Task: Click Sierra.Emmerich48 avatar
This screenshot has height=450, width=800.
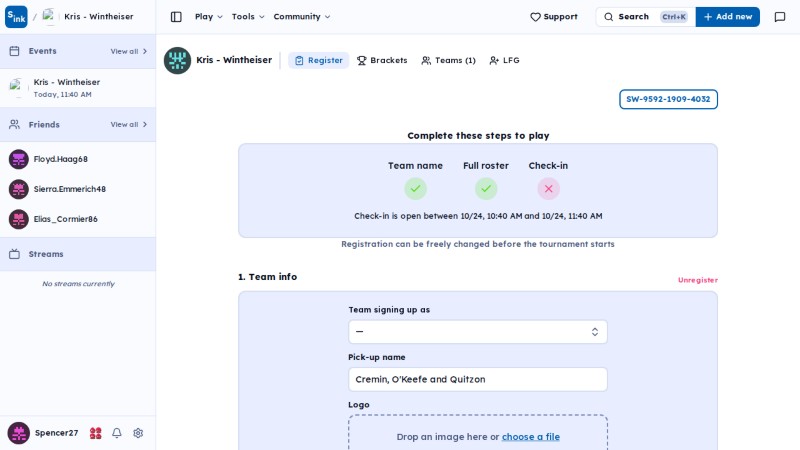Action: tap(18, 189)
